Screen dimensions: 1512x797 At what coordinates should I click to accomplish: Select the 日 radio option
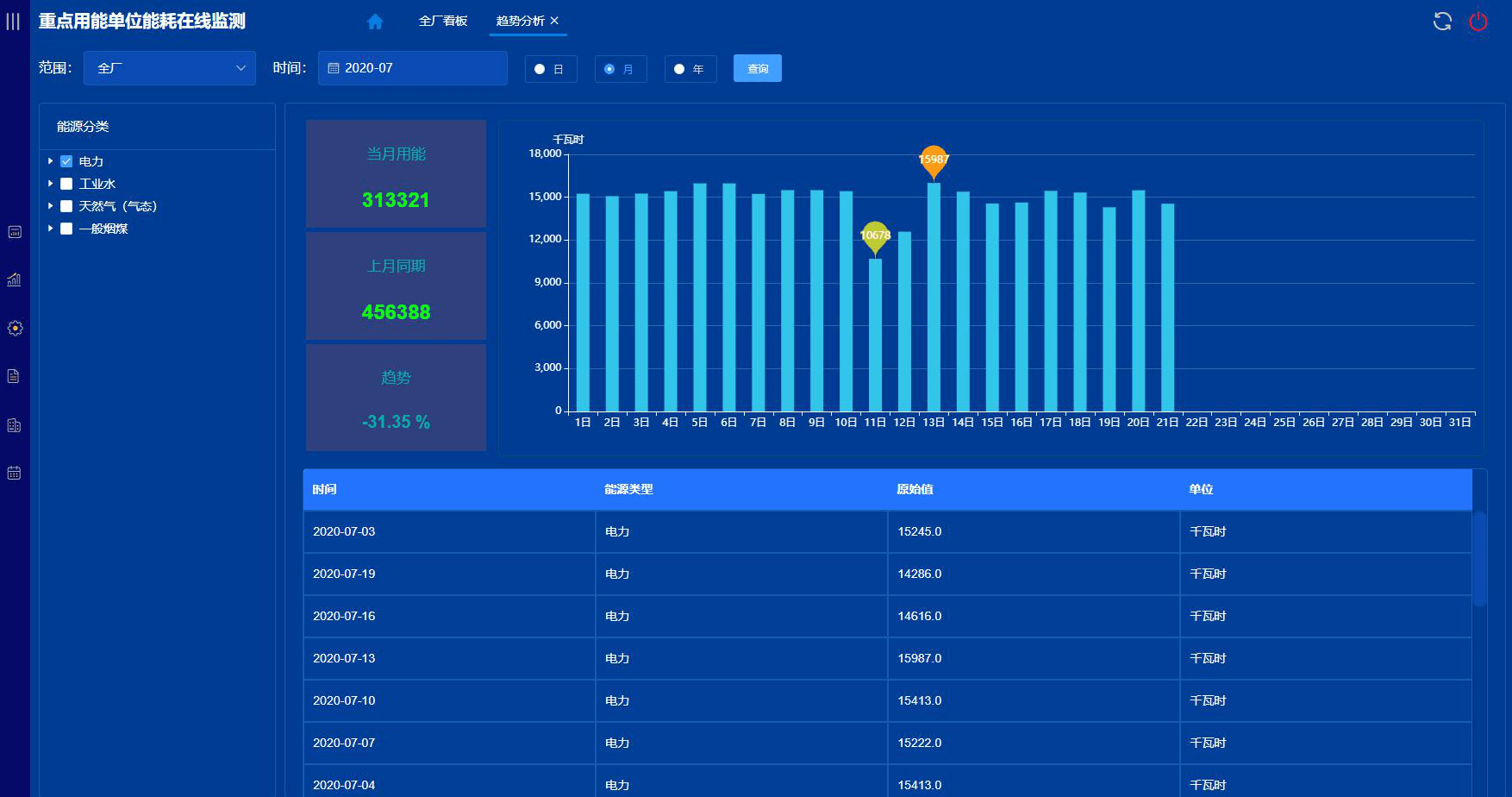coord(540,69)
